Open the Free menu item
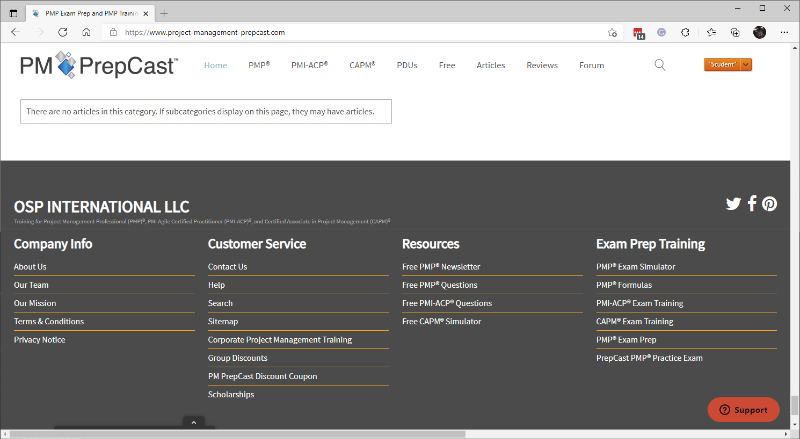 point(447,65)
